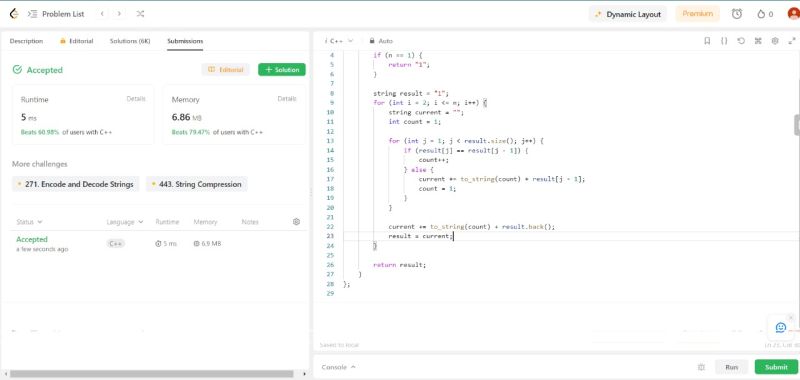800x380 pixels.
Task: Switch to the Editorial tab
Action: pyautogui.click(x=77, y=41)
